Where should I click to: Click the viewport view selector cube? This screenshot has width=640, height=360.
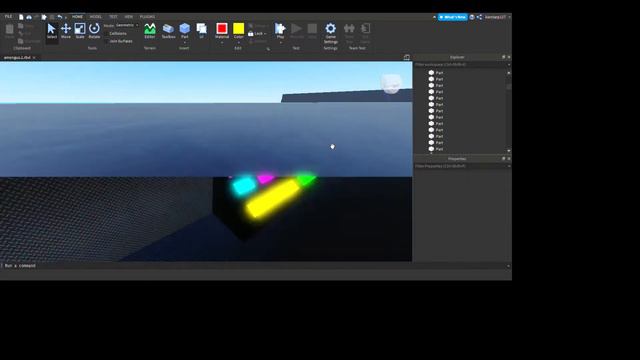[x=391, y=83]
